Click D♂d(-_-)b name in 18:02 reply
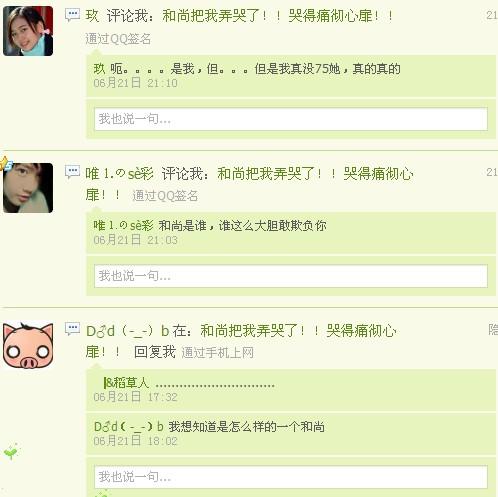This screenshot has width=498, height=497. tap(129, 426)
